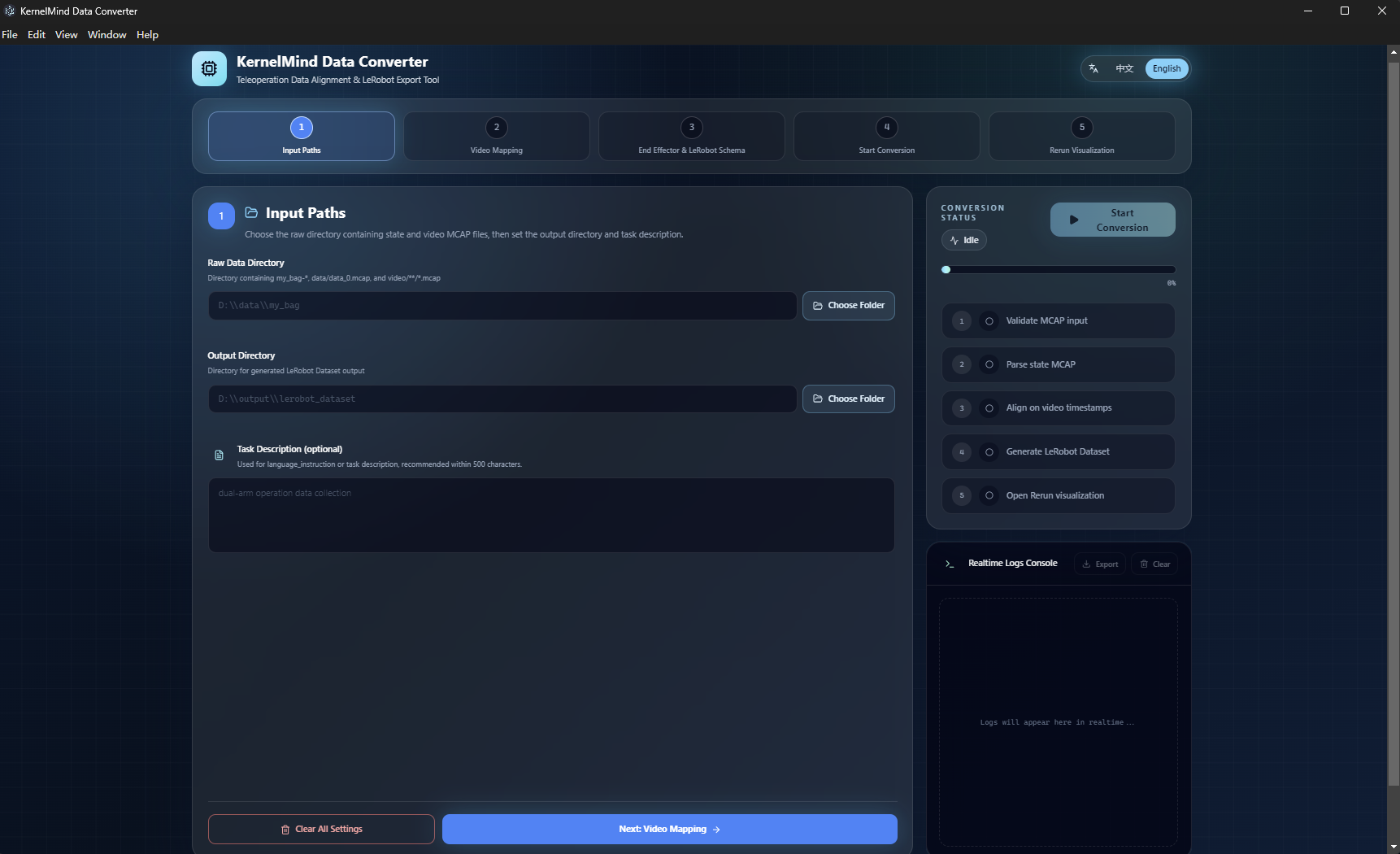The height and width of the screenshot is (854, 1400).
Task: Clear the realtime logs console
Action: coord(1154,564)
